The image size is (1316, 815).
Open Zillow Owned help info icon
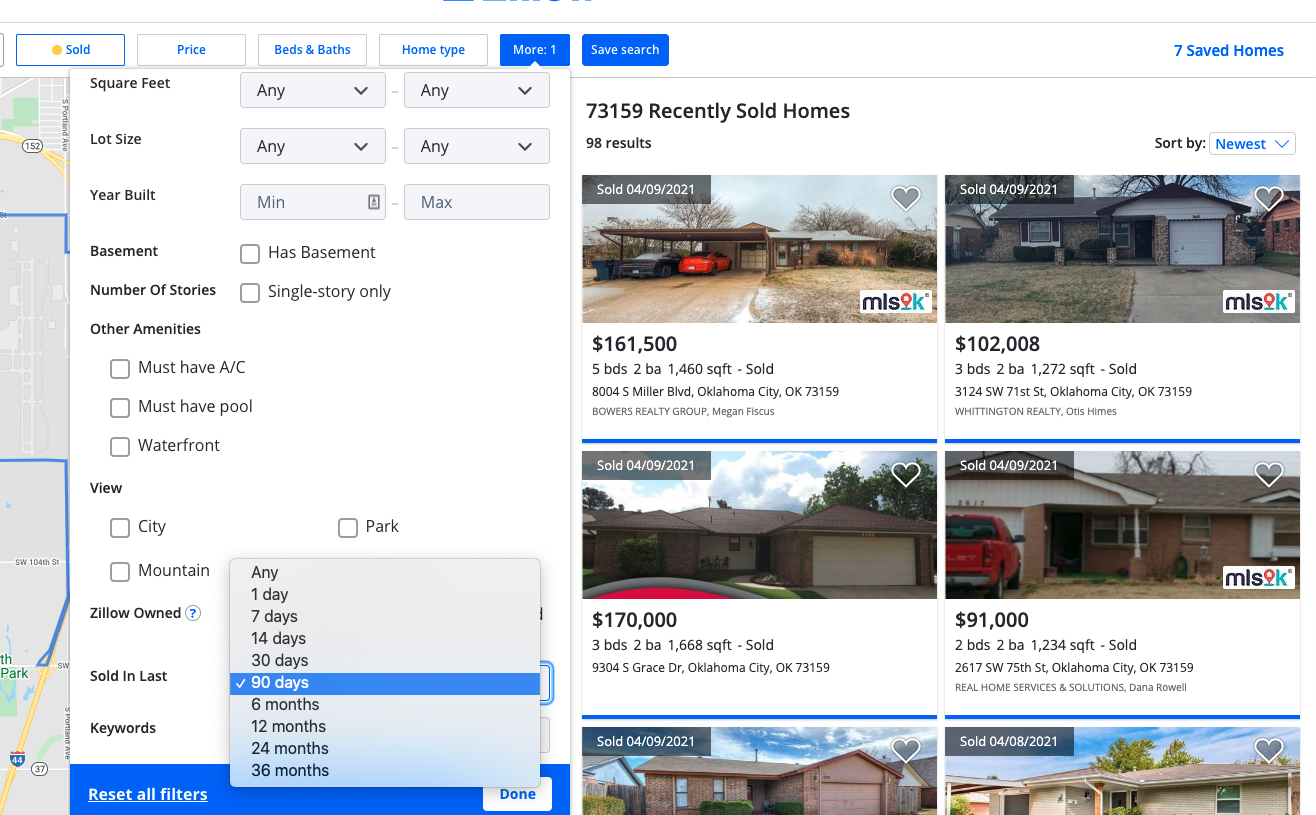coord(193,613)
